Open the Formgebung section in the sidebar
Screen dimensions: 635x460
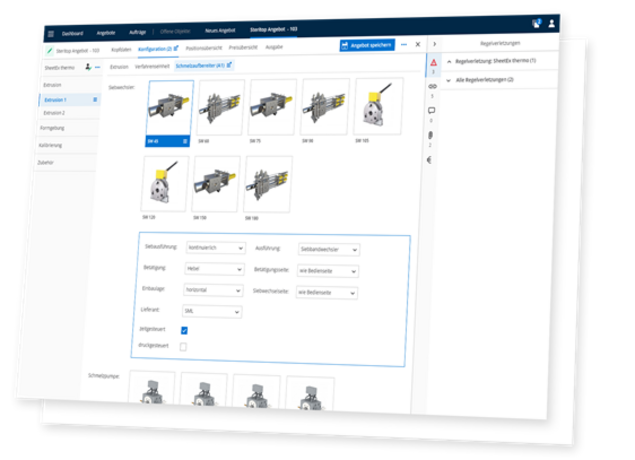click(x=52, y=128)
